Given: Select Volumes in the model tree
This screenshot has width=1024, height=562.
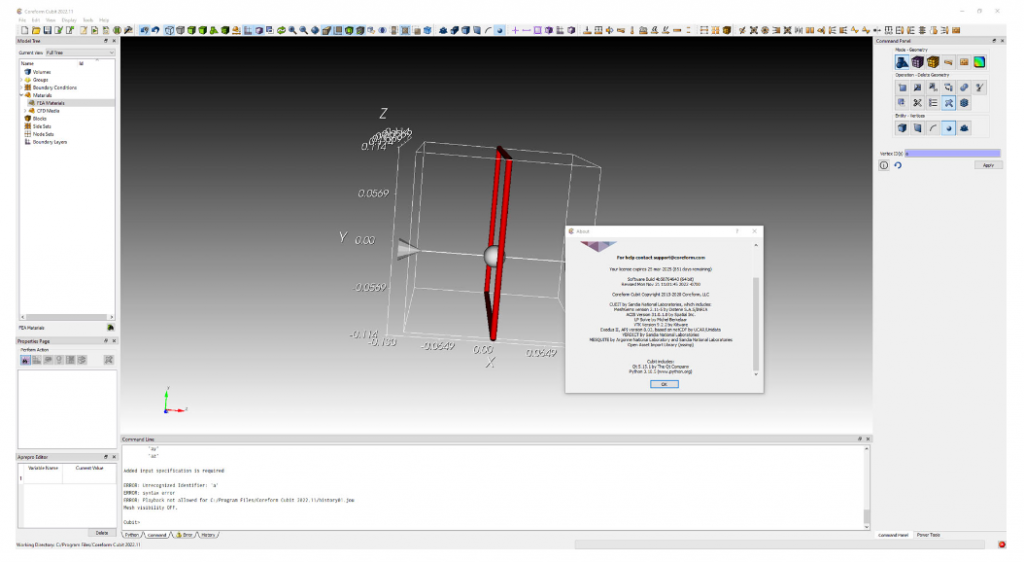Looking at the screenshot, I should tap(42, 72).
